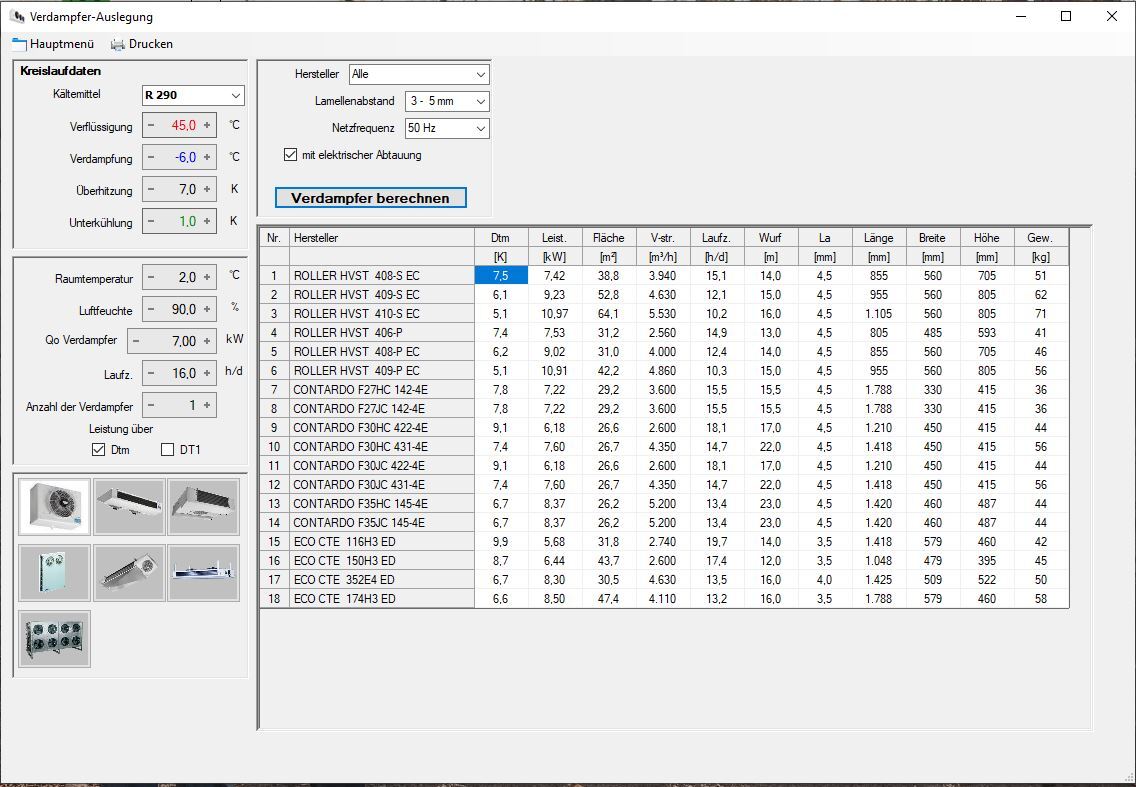Viewport: 1136px width, 787px height.
Task: Click the Wurf column header
Action: point(771,238)
